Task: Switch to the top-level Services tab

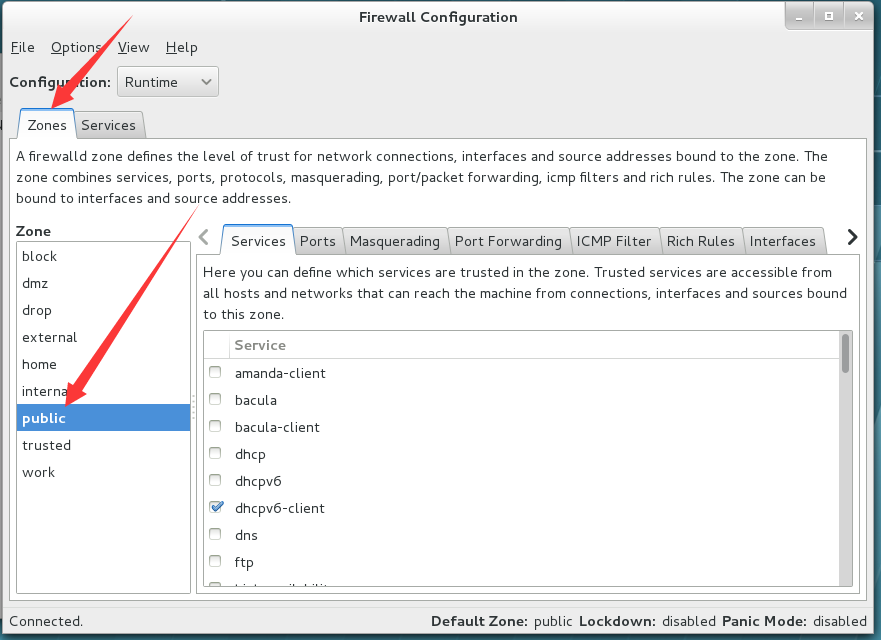Action: (108, 125)
